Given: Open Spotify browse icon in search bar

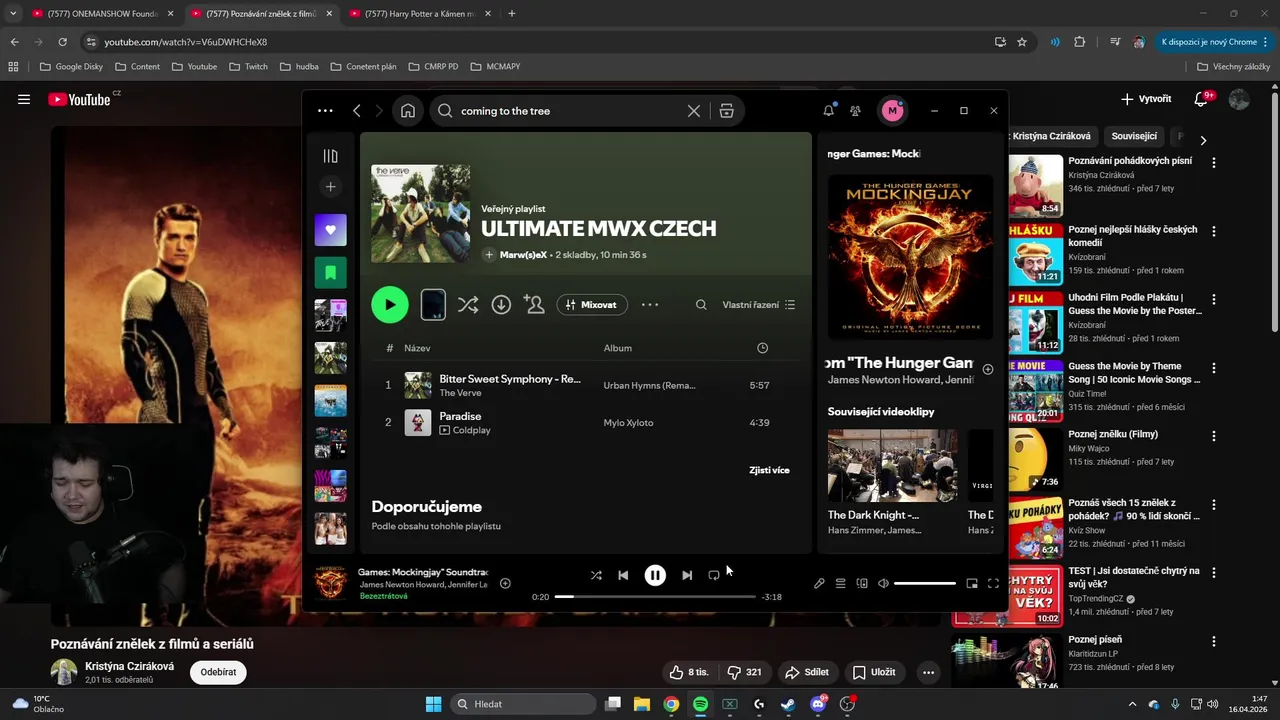Looking at the screenshot, I should pyautogui.click(x=727, y=111).
